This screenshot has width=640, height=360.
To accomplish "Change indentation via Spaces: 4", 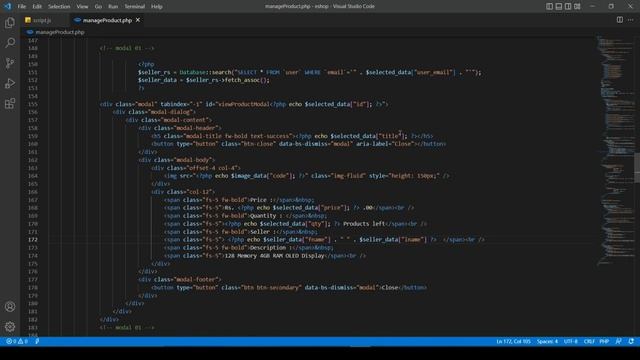I will [547, 341].
